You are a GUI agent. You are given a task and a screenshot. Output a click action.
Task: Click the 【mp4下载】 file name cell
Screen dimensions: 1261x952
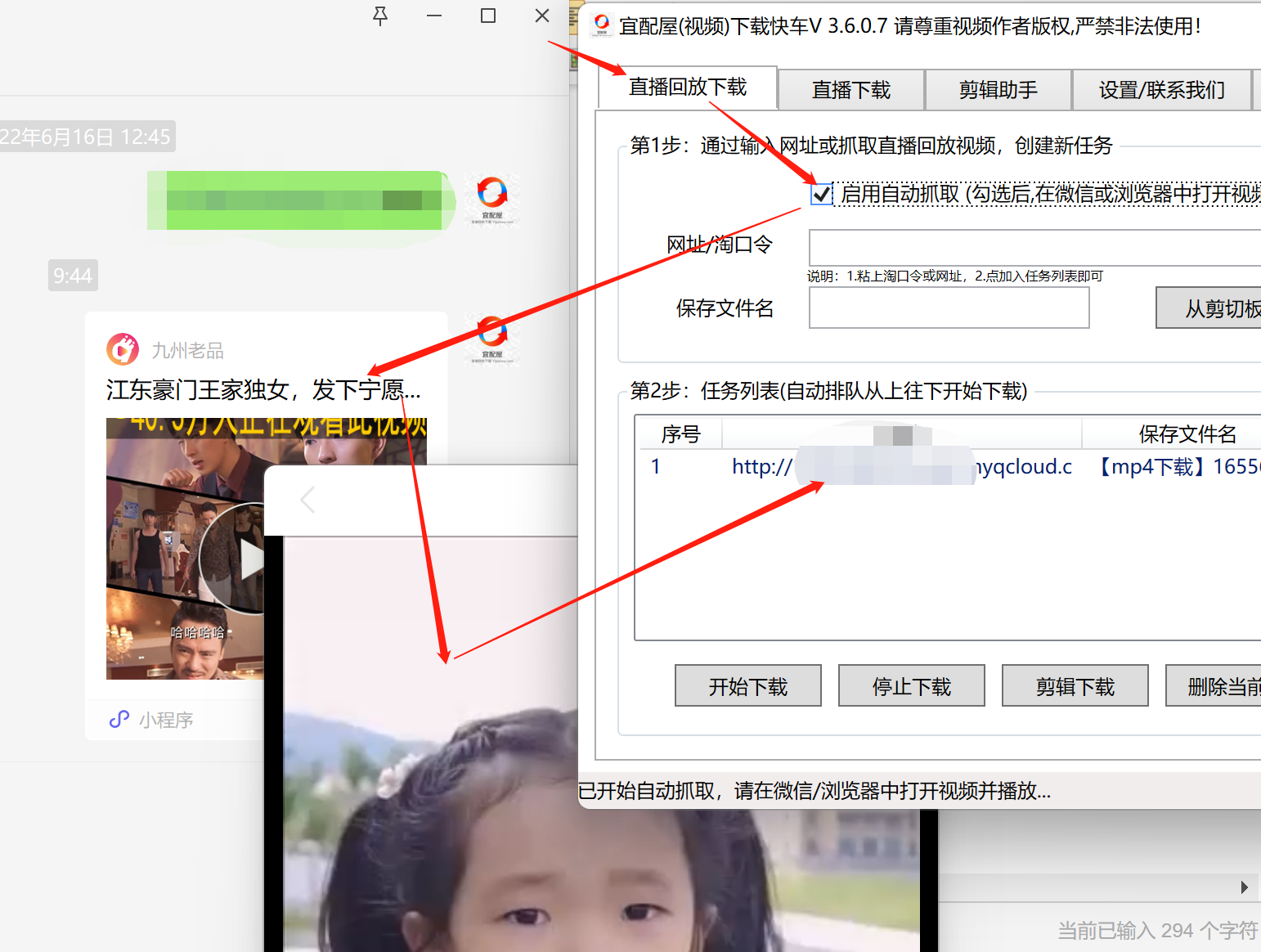coord(1176,467)
